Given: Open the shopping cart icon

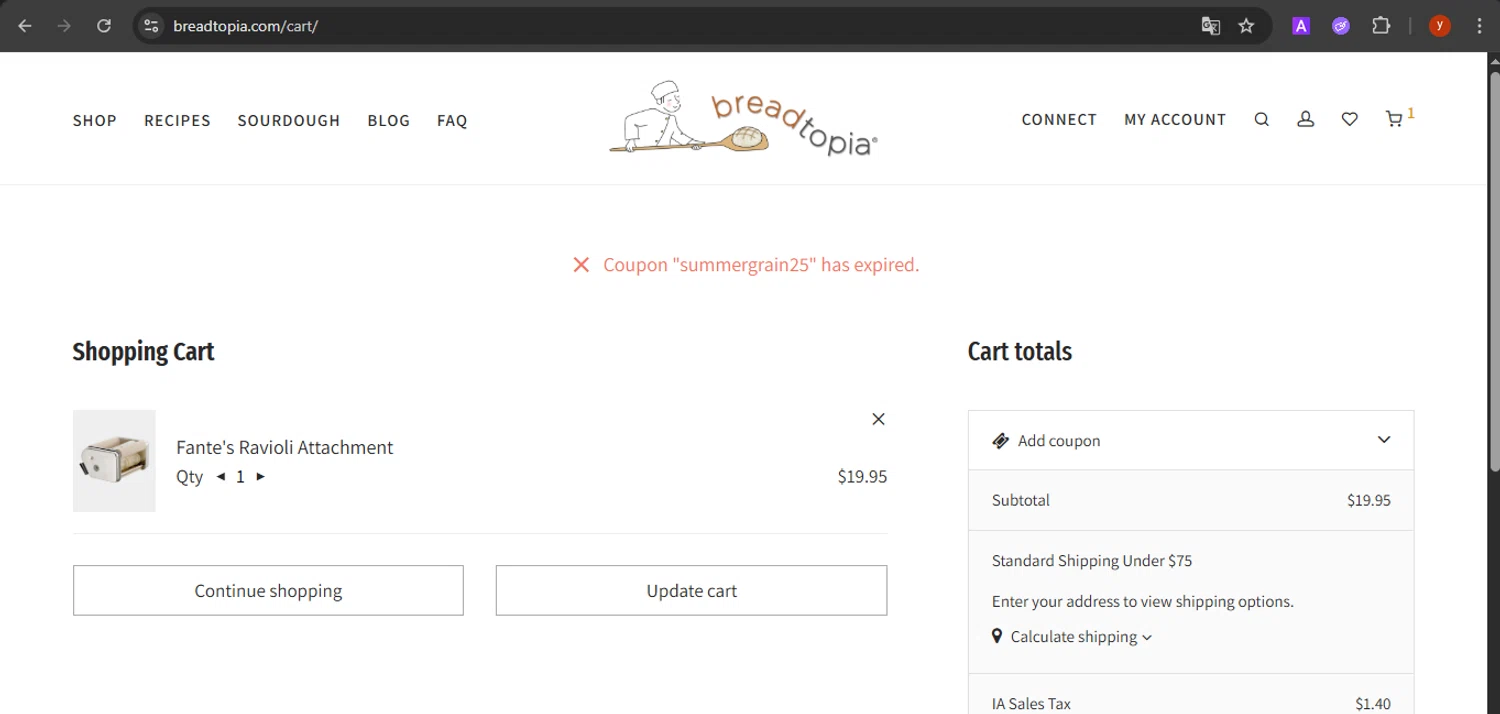Looking at the screenshot, I should tap(1394, 119).
